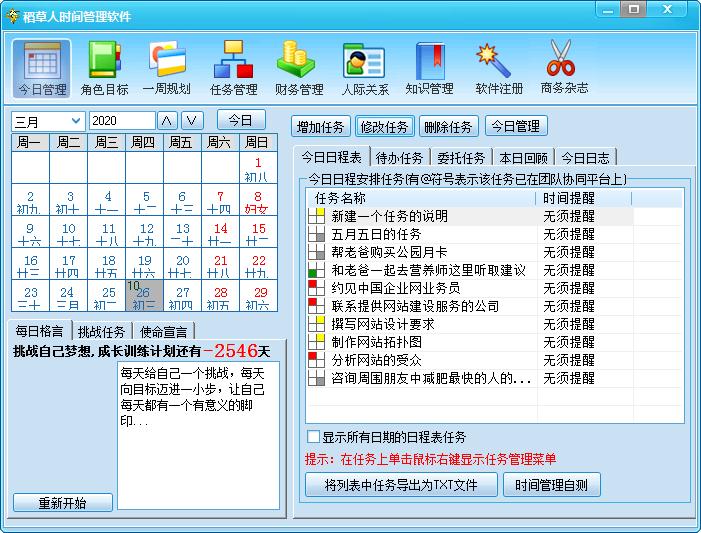The width and height of the screenshot is (701, 533).
Task: Toggle checkbox for 五月五日的任务 task
Action: 316,234
